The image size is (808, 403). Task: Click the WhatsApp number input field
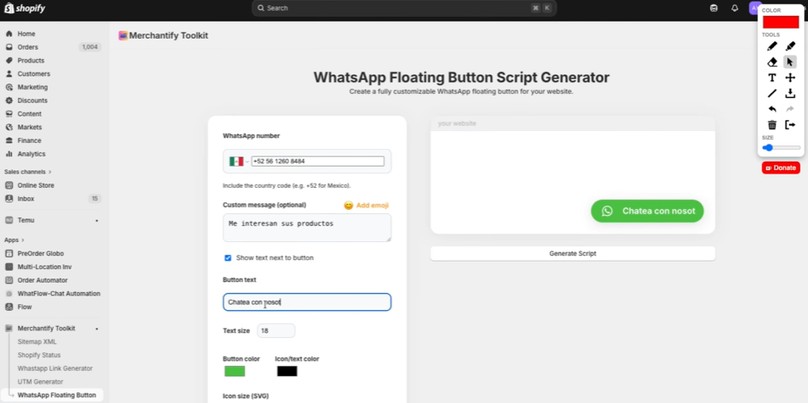coord(317,161)
